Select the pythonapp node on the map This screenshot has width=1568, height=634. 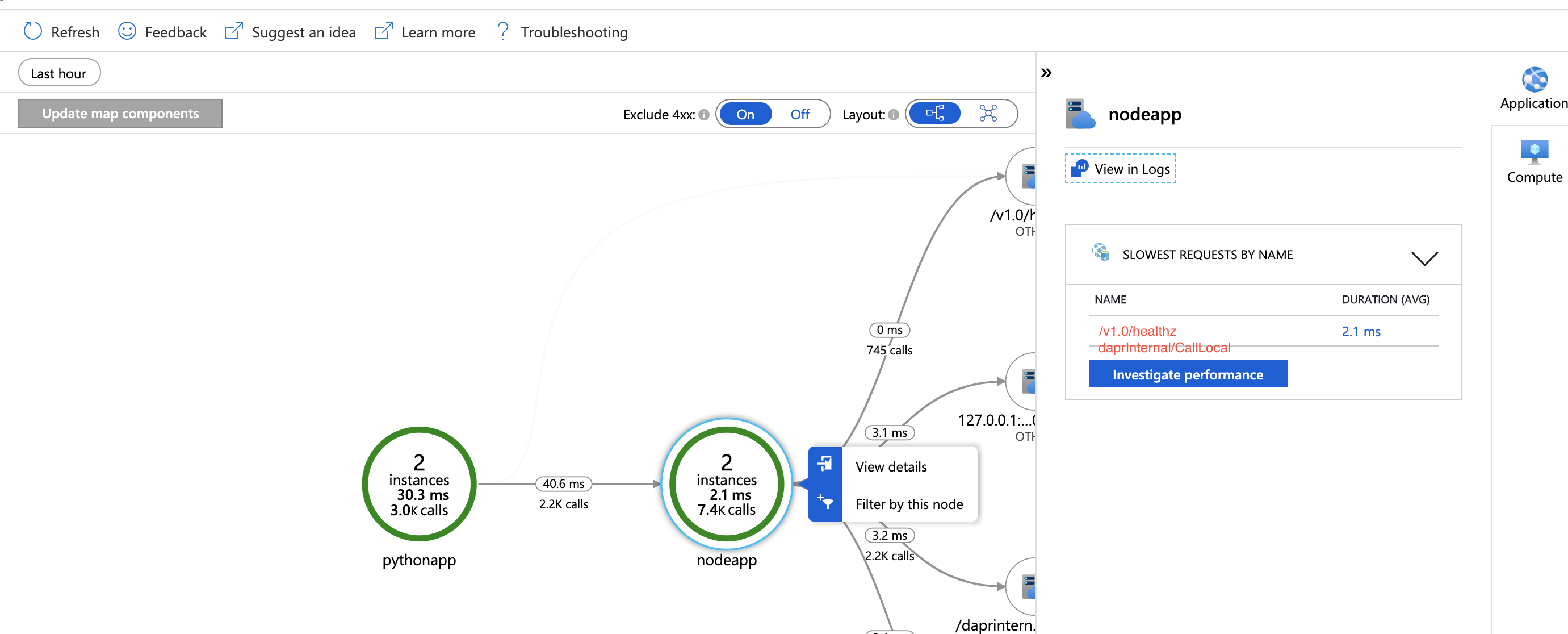[x=419, y=484]
